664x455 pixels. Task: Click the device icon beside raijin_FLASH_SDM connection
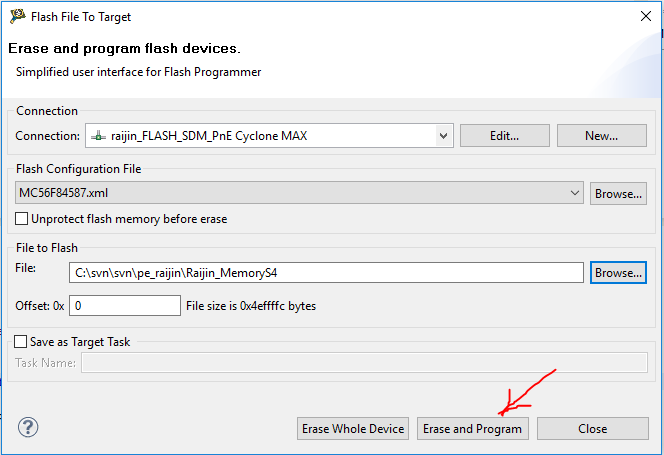[99, 135]
